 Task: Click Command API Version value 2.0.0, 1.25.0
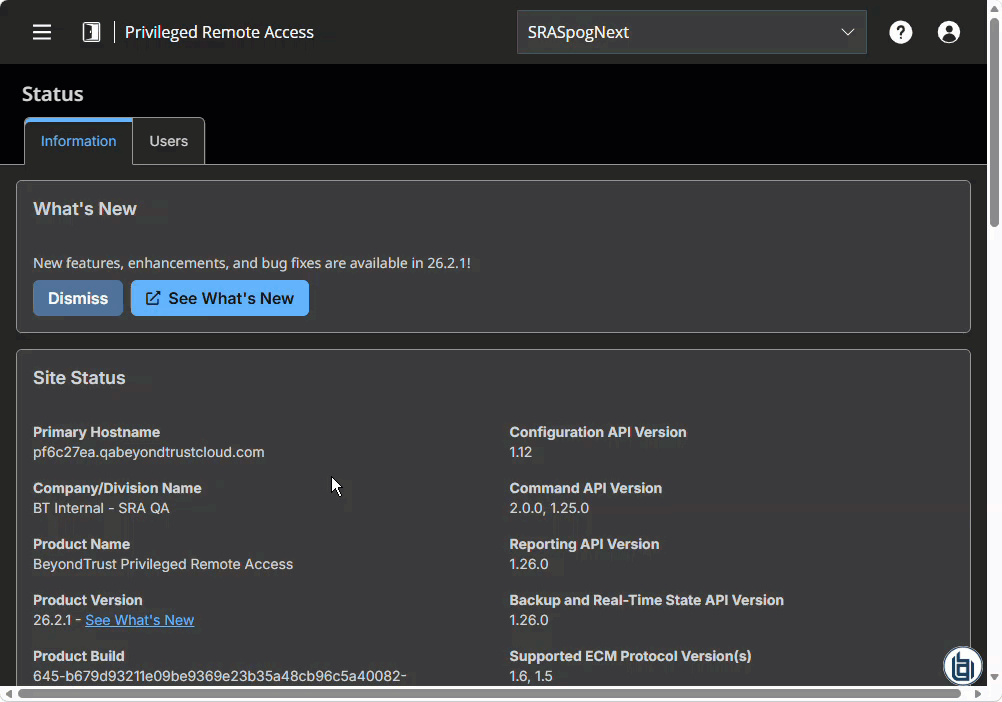[x=550, y=508]
